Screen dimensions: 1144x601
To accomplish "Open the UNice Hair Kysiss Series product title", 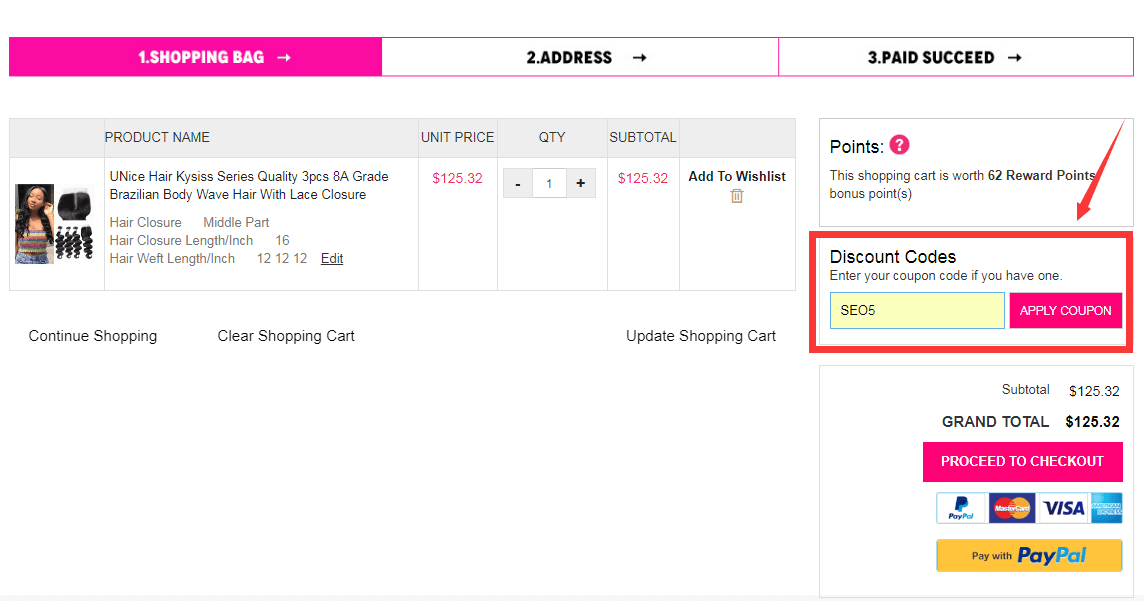I will (x=249, y=185).
